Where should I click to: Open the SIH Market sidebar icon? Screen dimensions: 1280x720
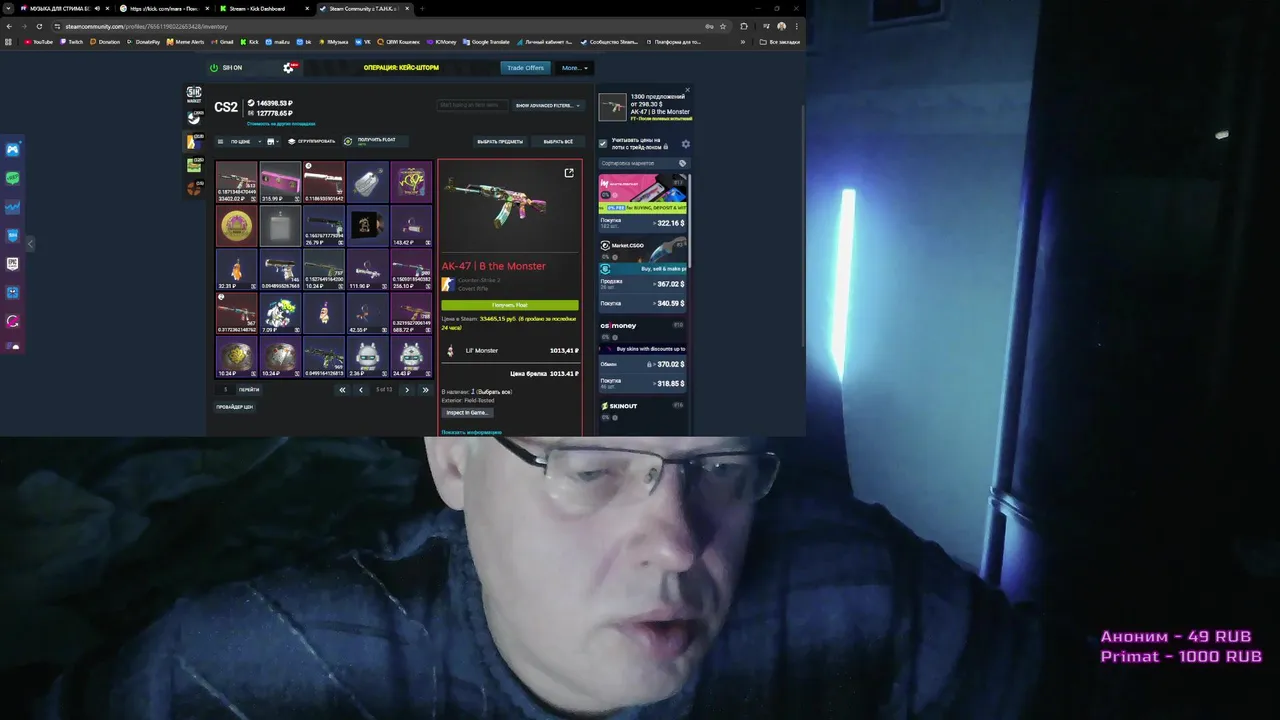[x=194, y=95]
